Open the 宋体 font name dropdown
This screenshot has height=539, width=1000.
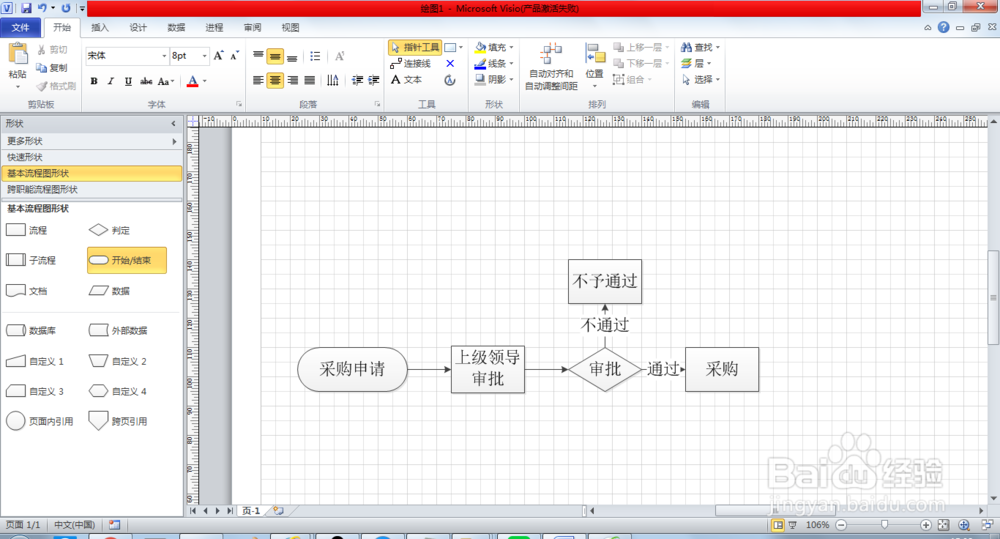pos(164,55)
